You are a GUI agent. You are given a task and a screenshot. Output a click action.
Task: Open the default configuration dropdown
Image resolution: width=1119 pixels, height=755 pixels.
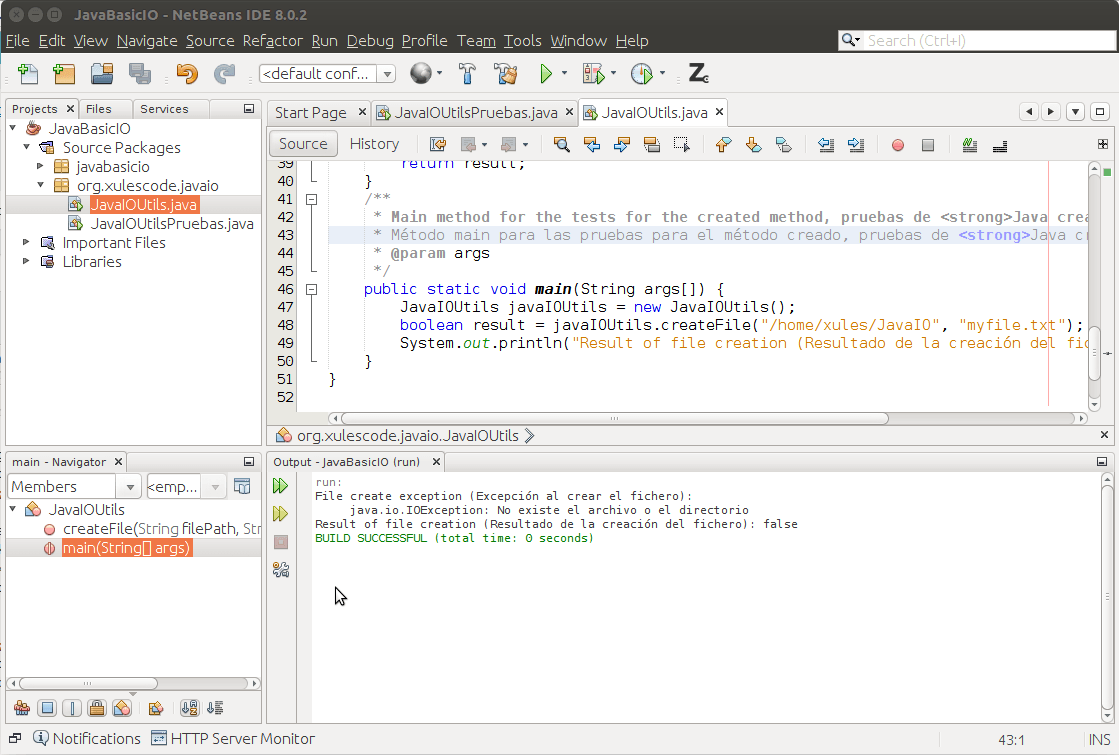click(387, 73)
